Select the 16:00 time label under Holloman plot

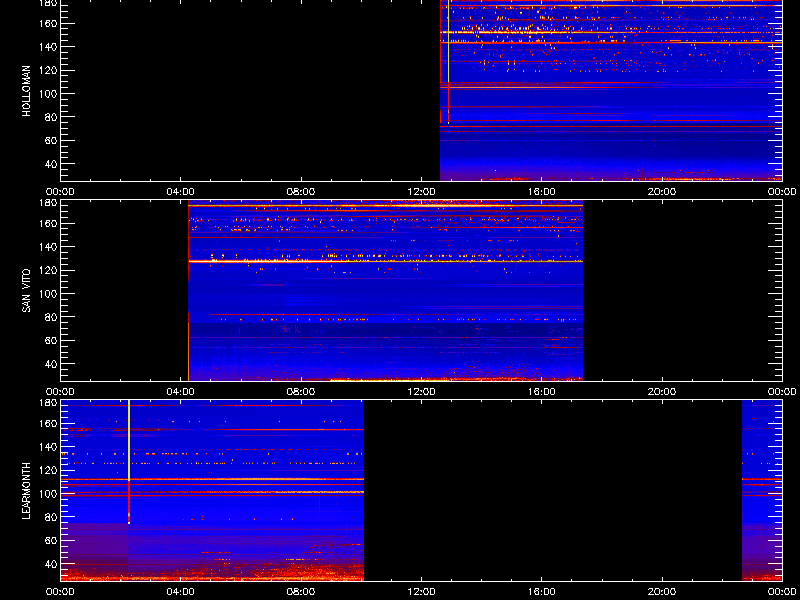(542, 192)
